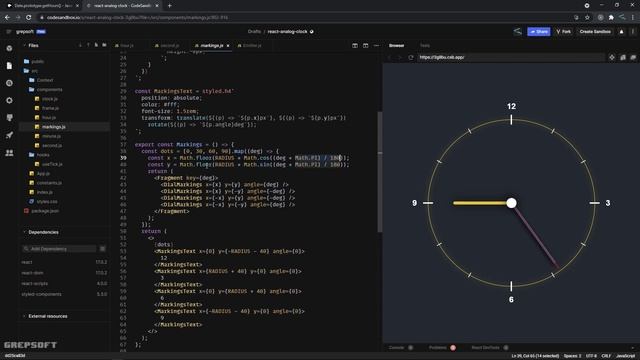Screen dimensions: 640x360
Task: Click the notifications bell icon
Action: [622, 31]
